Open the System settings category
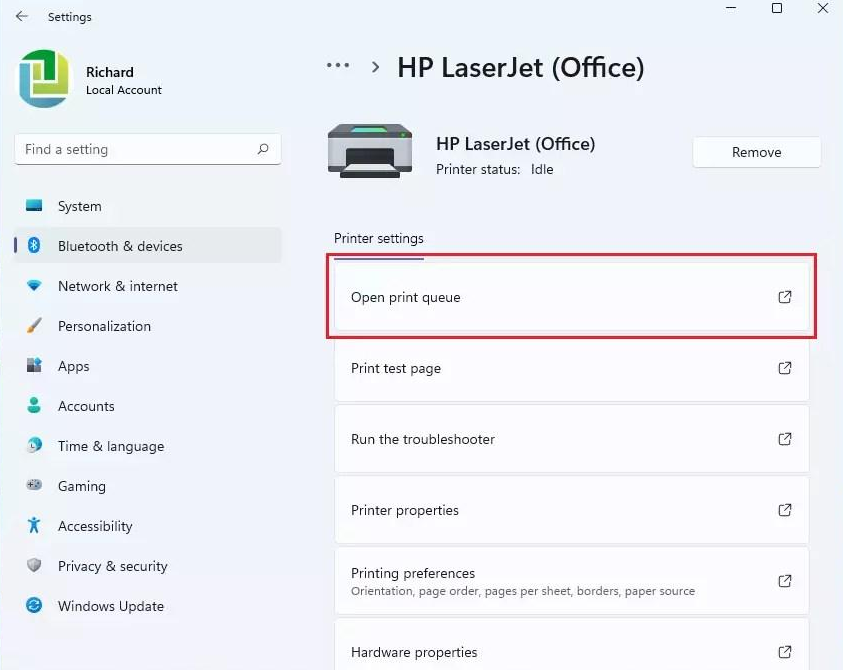Viewport: 843px width, 670px height. click(x=148, y=206)
